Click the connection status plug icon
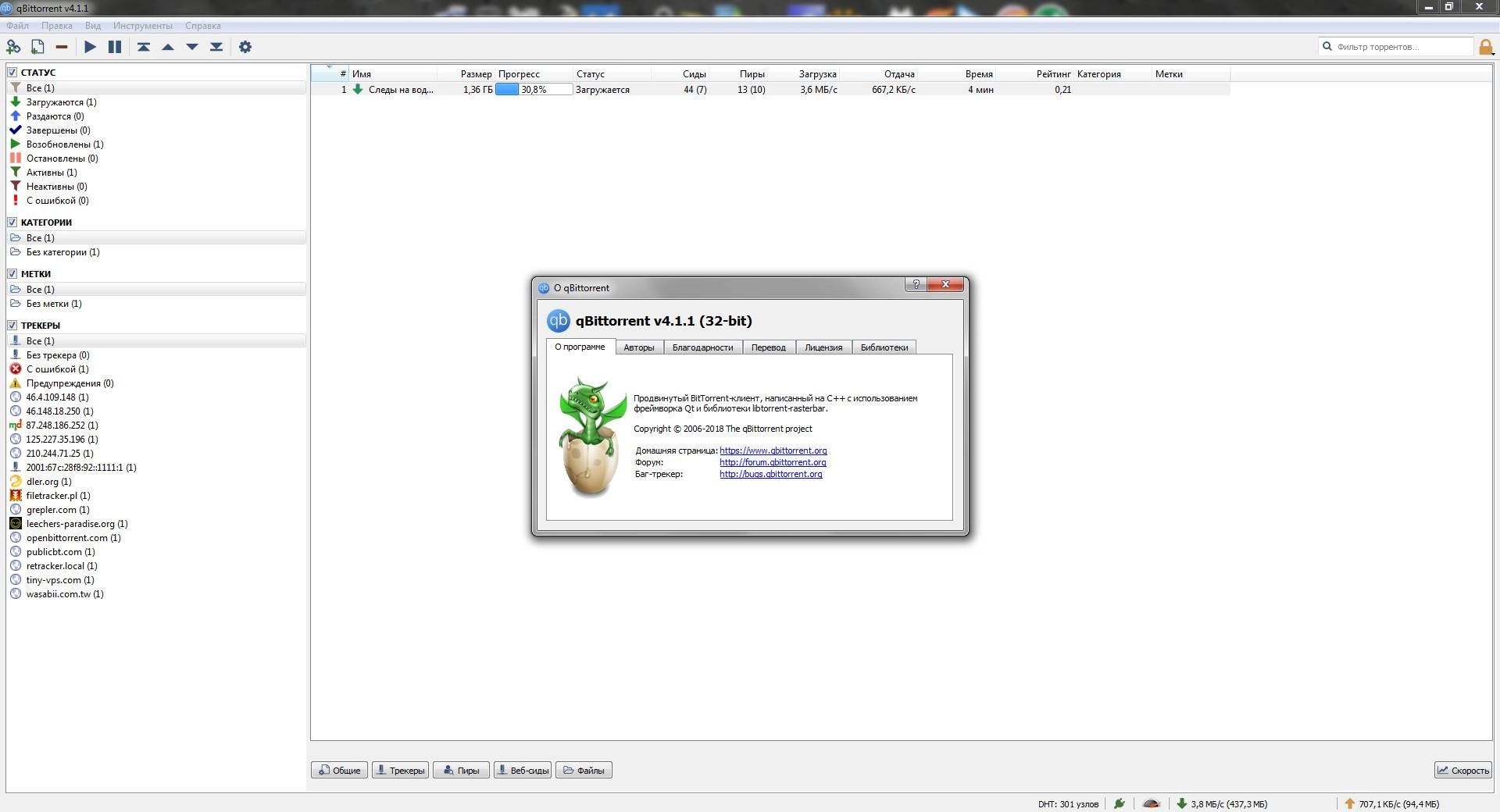Screen dimensions: 1500x812 point(1120,803)
